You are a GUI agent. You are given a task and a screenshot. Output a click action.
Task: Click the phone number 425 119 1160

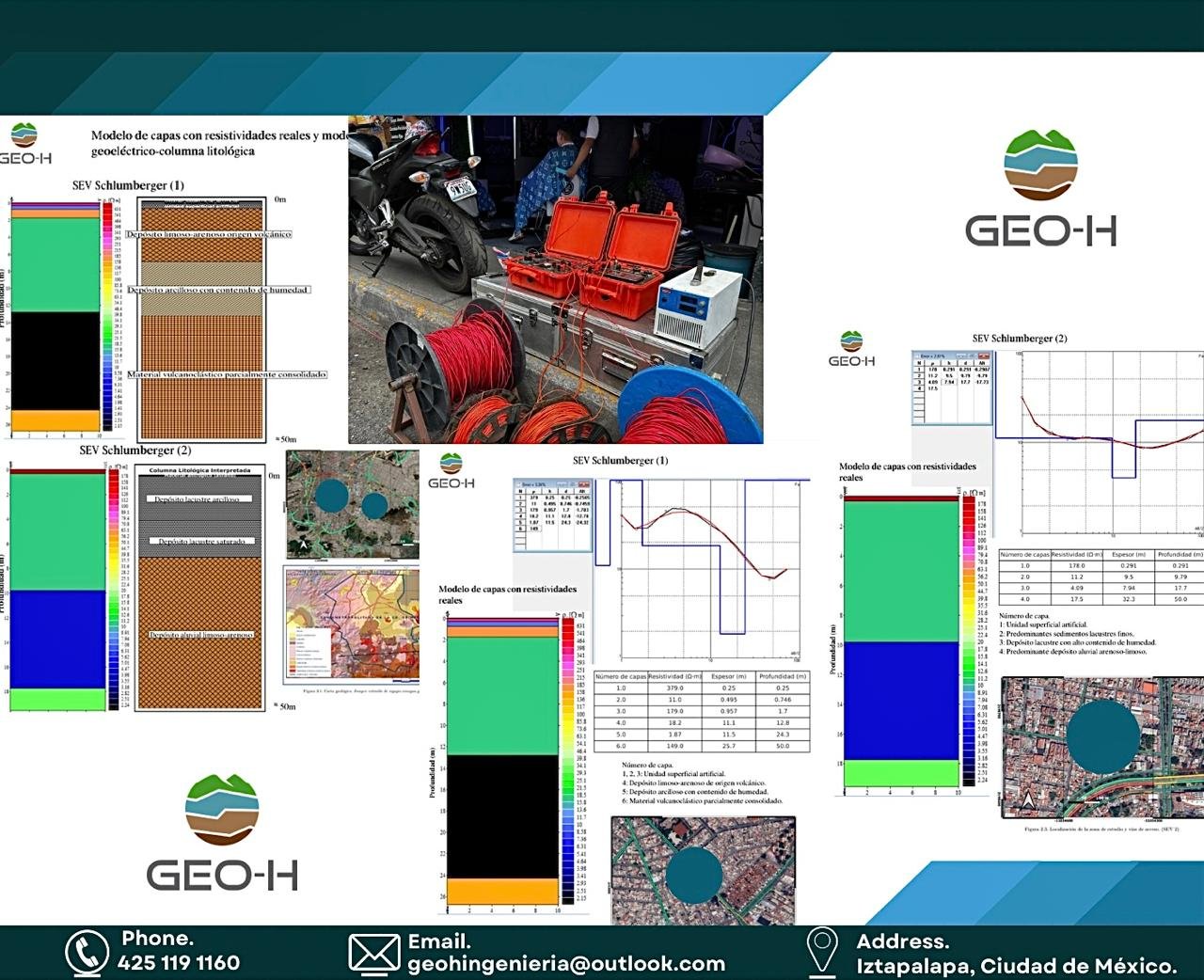click(x=179, y=963)
